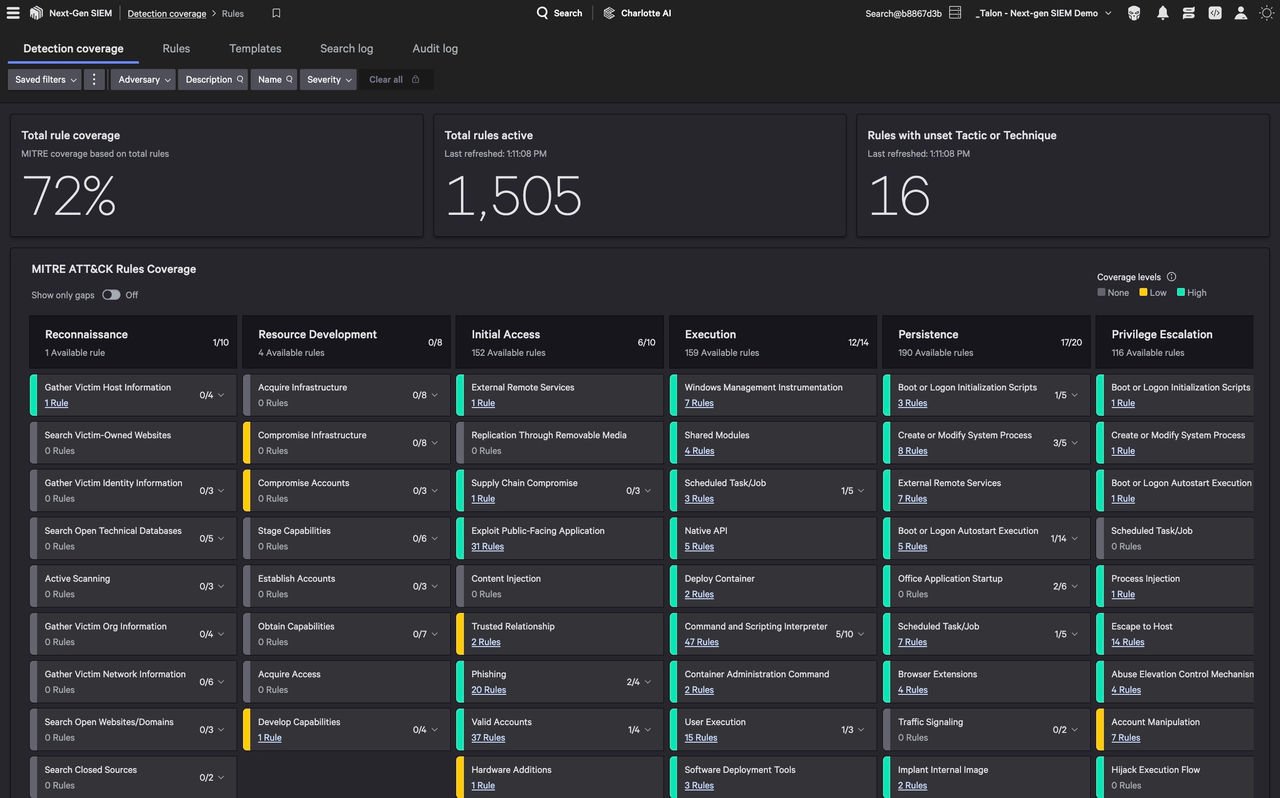Expand Obtain Capabilities 0/7 chevron
This screenshot has height=798, width=1280.
coord(434,634)
